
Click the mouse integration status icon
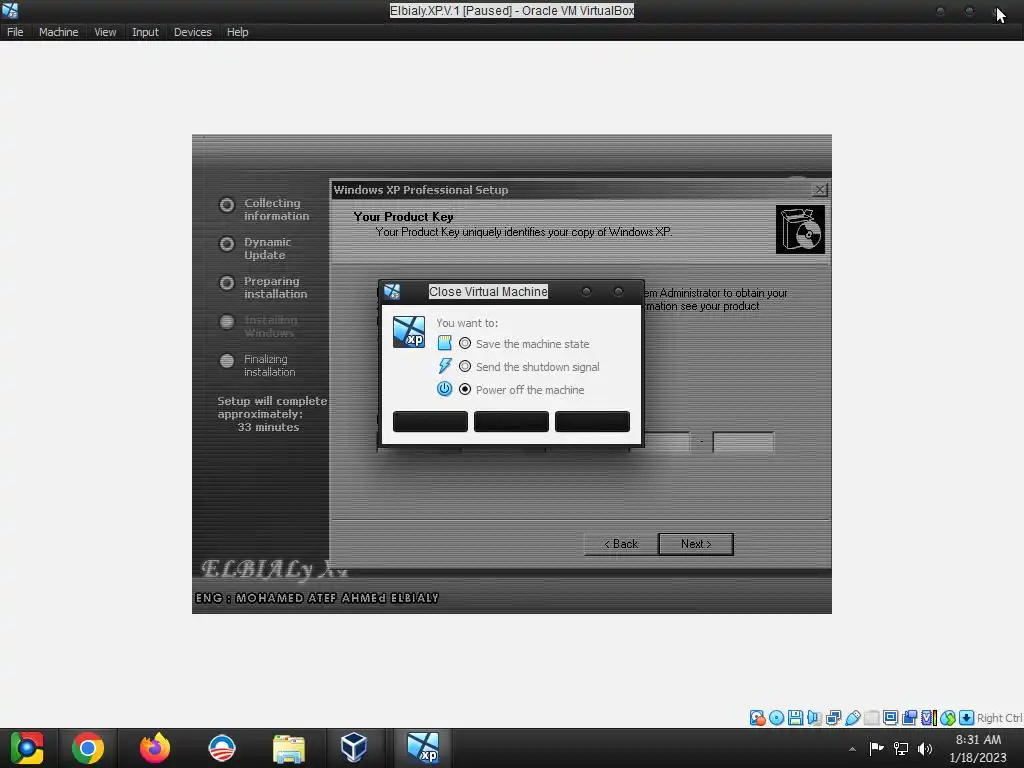click(948, 718)
